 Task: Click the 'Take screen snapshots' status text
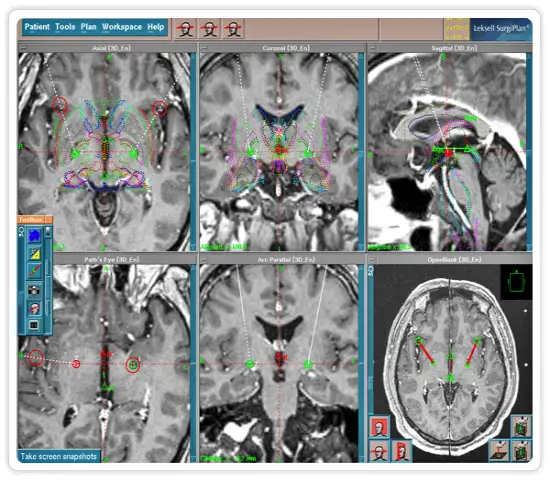pos(59,456)
